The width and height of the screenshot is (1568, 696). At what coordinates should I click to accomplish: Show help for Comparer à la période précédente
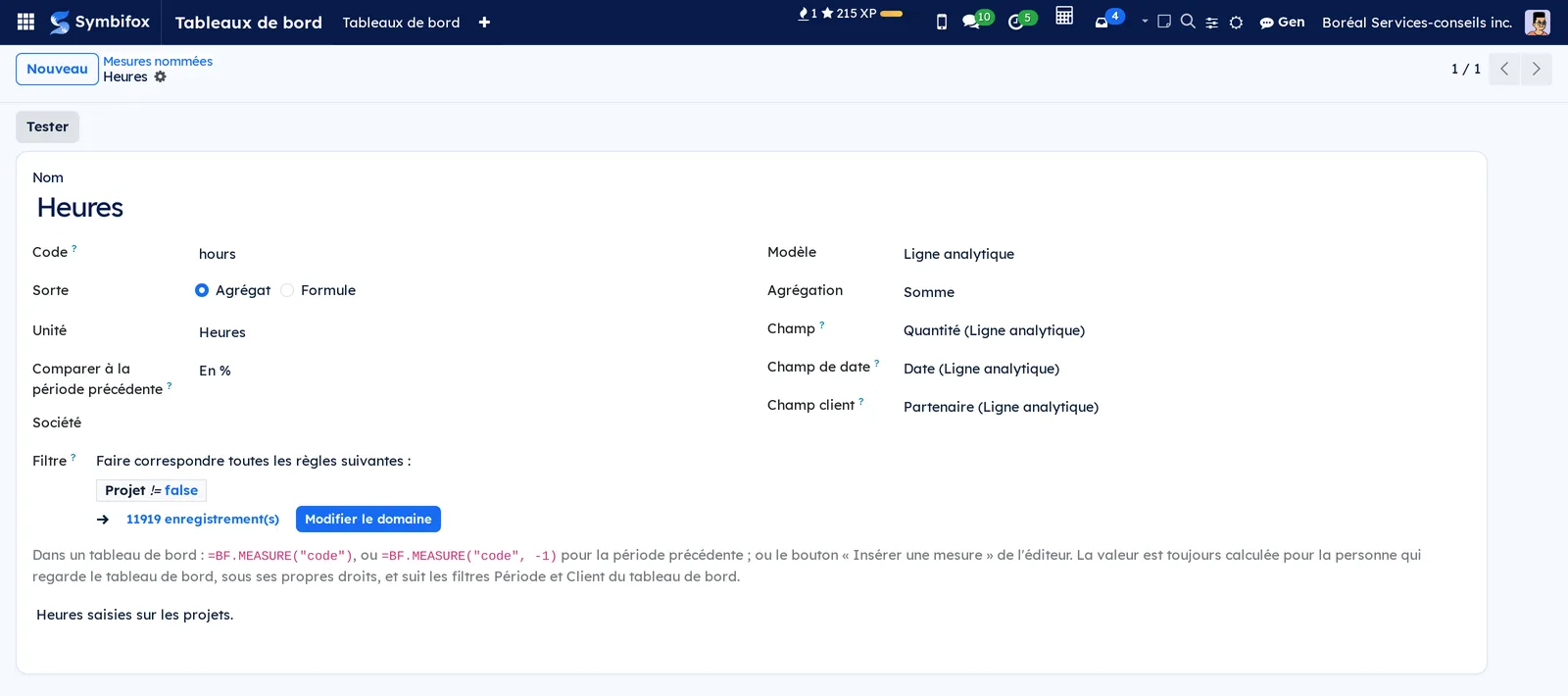point(170,385)
